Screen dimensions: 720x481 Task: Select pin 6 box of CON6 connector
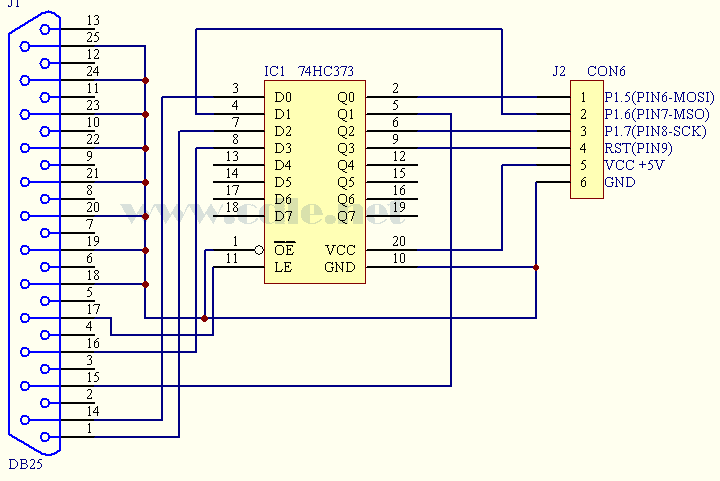pyautogui.click(x=583, y=183)
